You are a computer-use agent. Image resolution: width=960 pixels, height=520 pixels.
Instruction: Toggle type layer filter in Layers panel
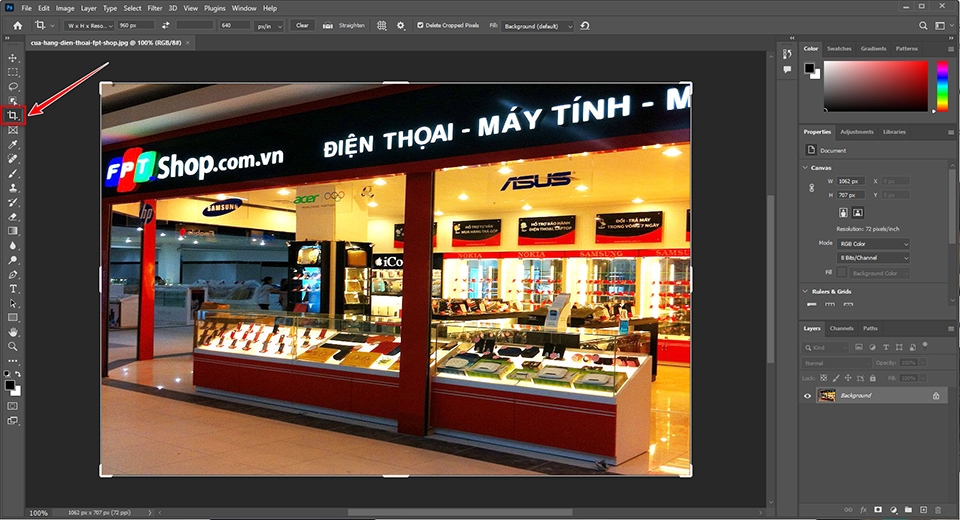[x=886, y=347]
